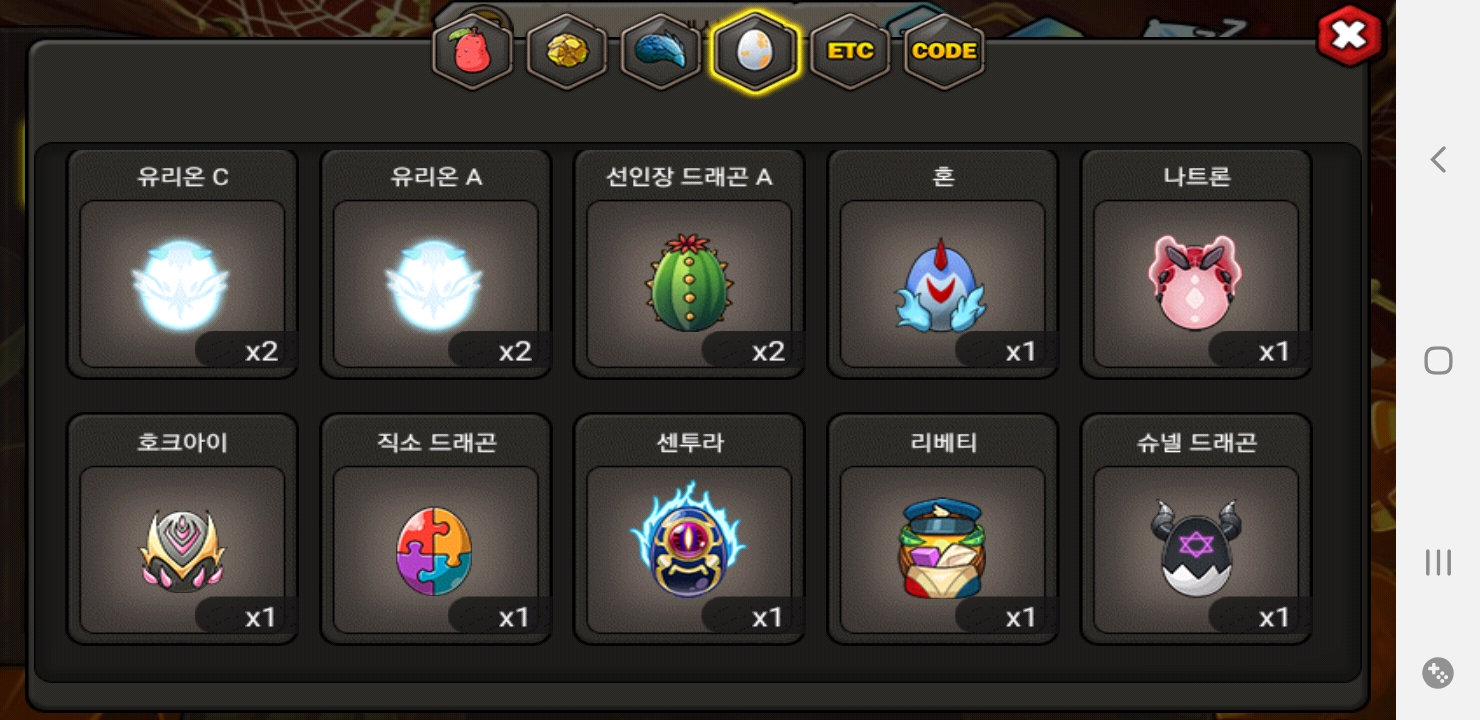Viewport: 1480px width, 720px height.
Task: Tap the Android home button
Action: [1438, 361]
